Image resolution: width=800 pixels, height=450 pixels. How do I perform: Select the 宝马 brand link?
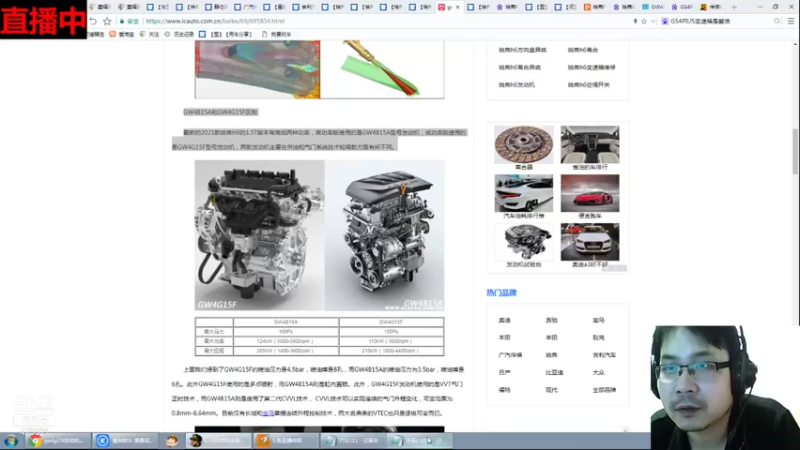tap(598, 320)
